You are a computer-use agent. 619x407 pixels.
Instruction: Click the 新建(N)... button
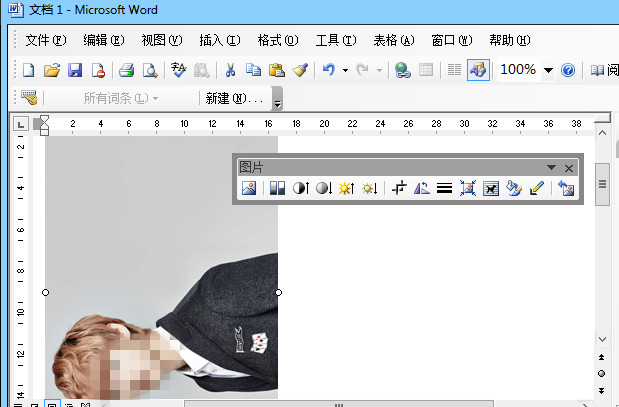(234, 99)
